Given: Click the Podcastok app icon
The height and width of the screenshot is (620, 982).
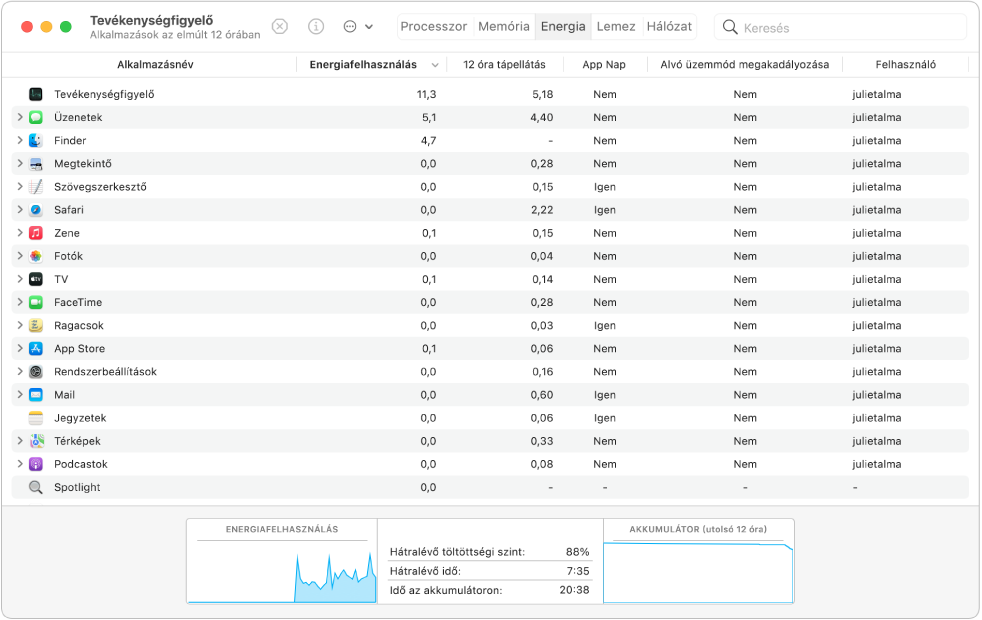Looking at the screenshot, I should pos(36,464).
